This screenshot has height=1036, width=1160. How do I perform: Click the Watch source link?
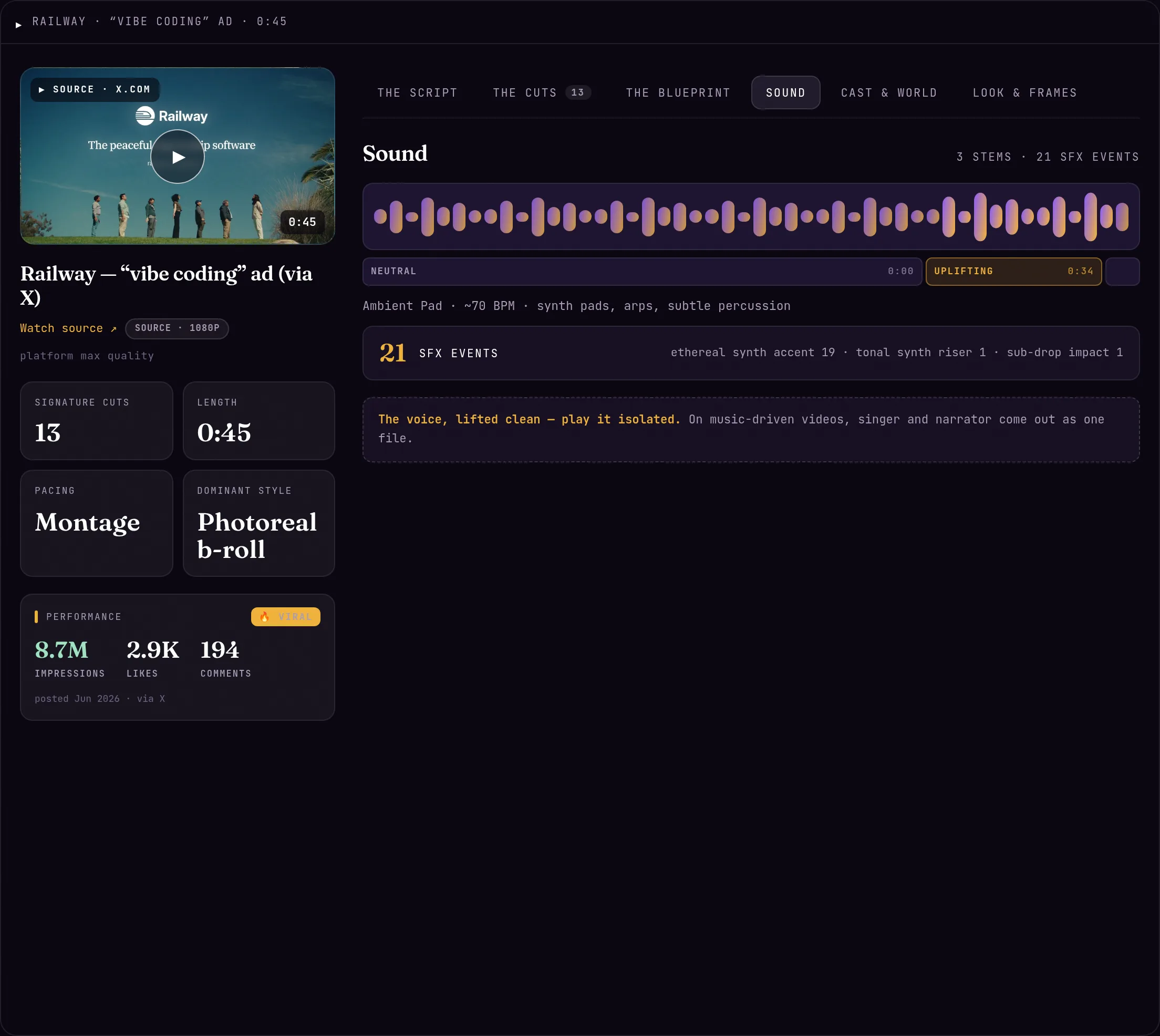68,328
